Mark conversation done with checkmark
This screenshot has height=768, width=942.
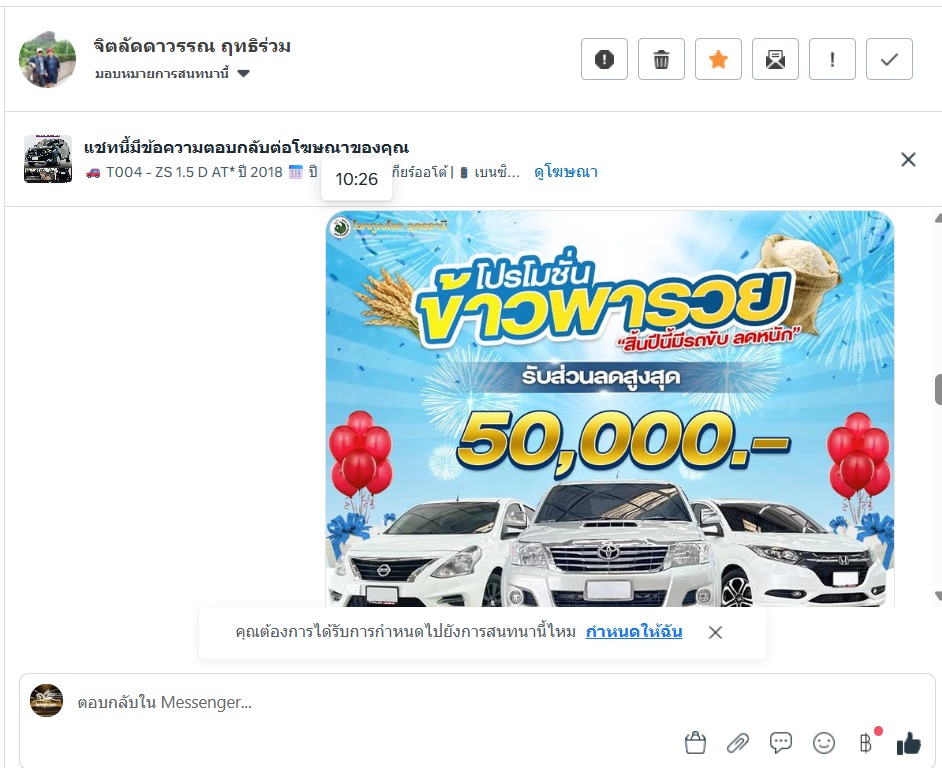(x=889, y=59)
